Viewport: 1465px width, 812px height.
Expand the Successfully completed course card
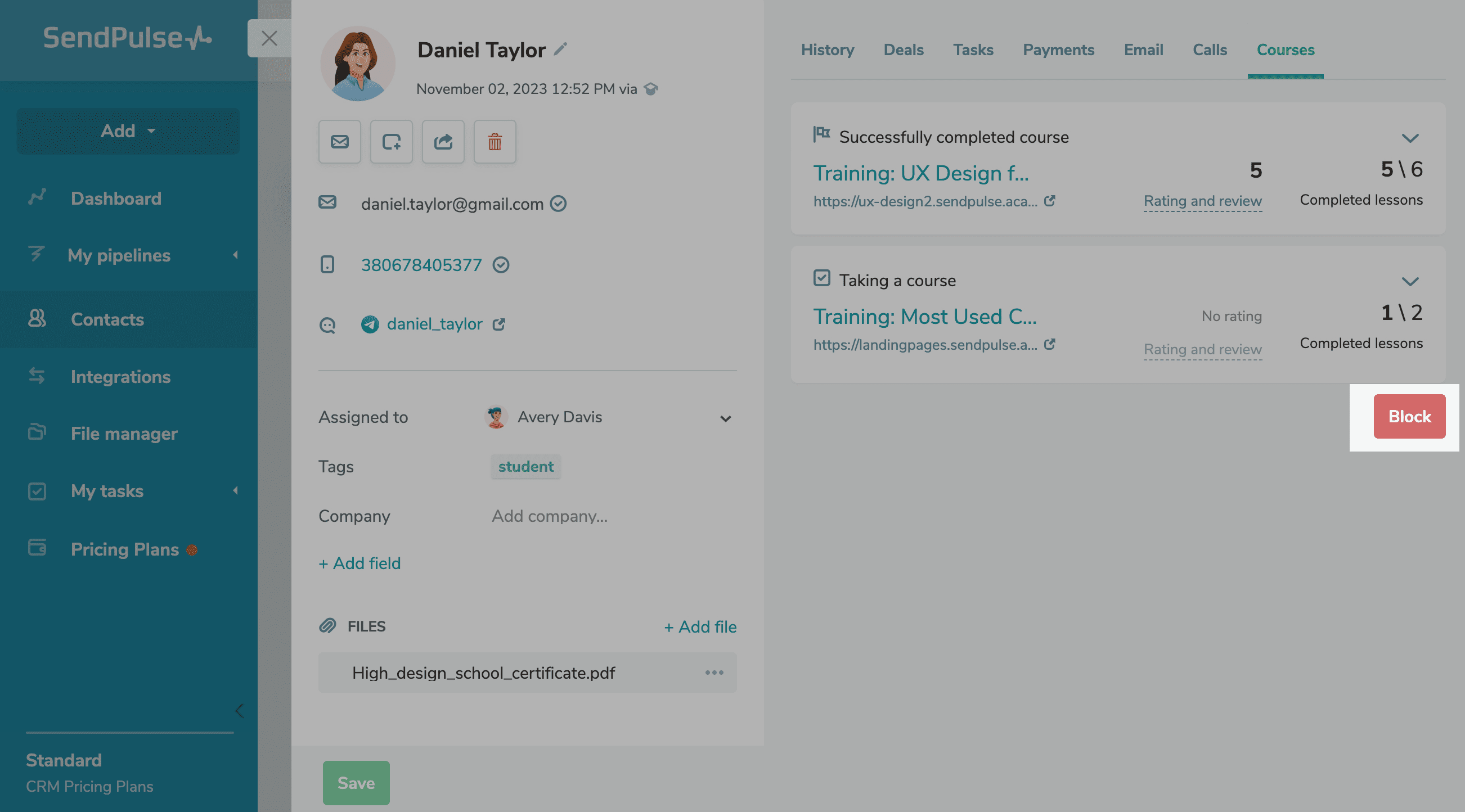pyautogui.click(x=1410, y=138)
